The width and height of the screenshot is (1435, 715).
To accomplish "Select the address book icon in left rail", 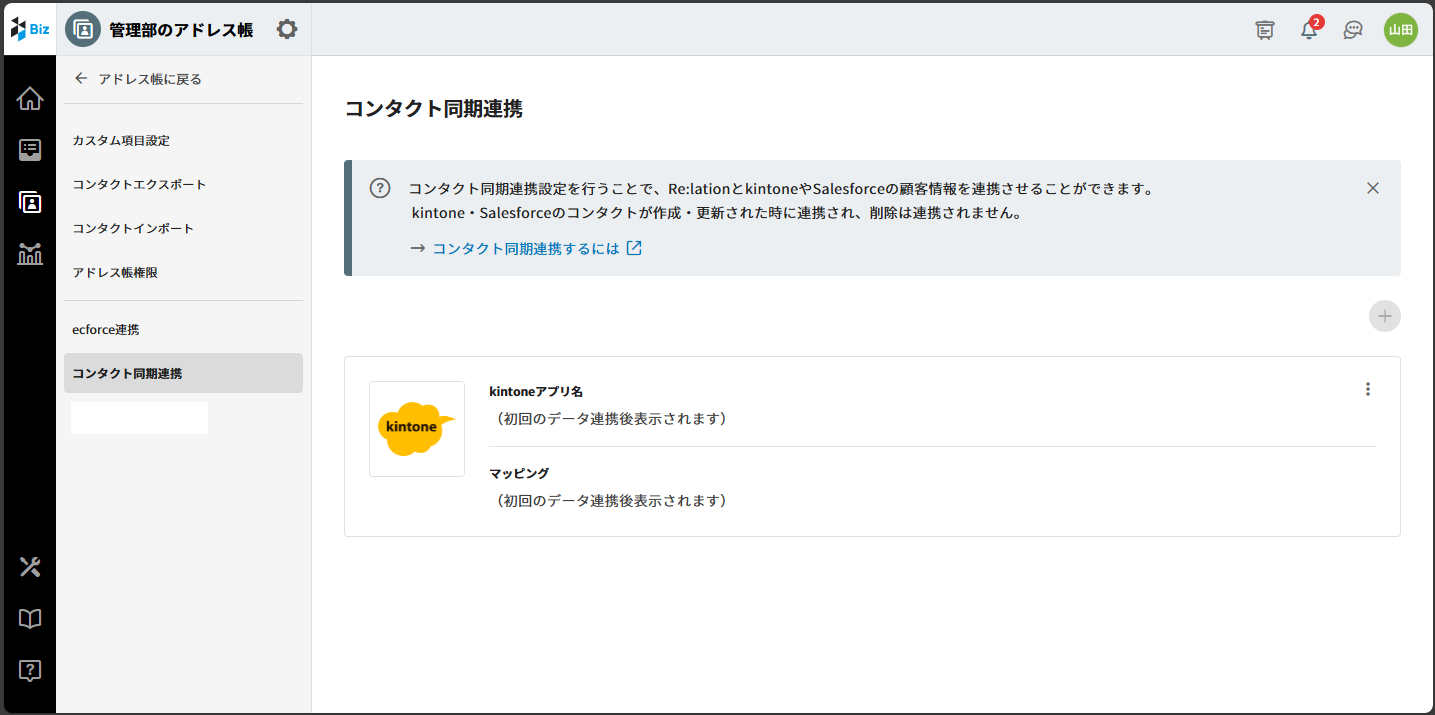I will 30,202.
